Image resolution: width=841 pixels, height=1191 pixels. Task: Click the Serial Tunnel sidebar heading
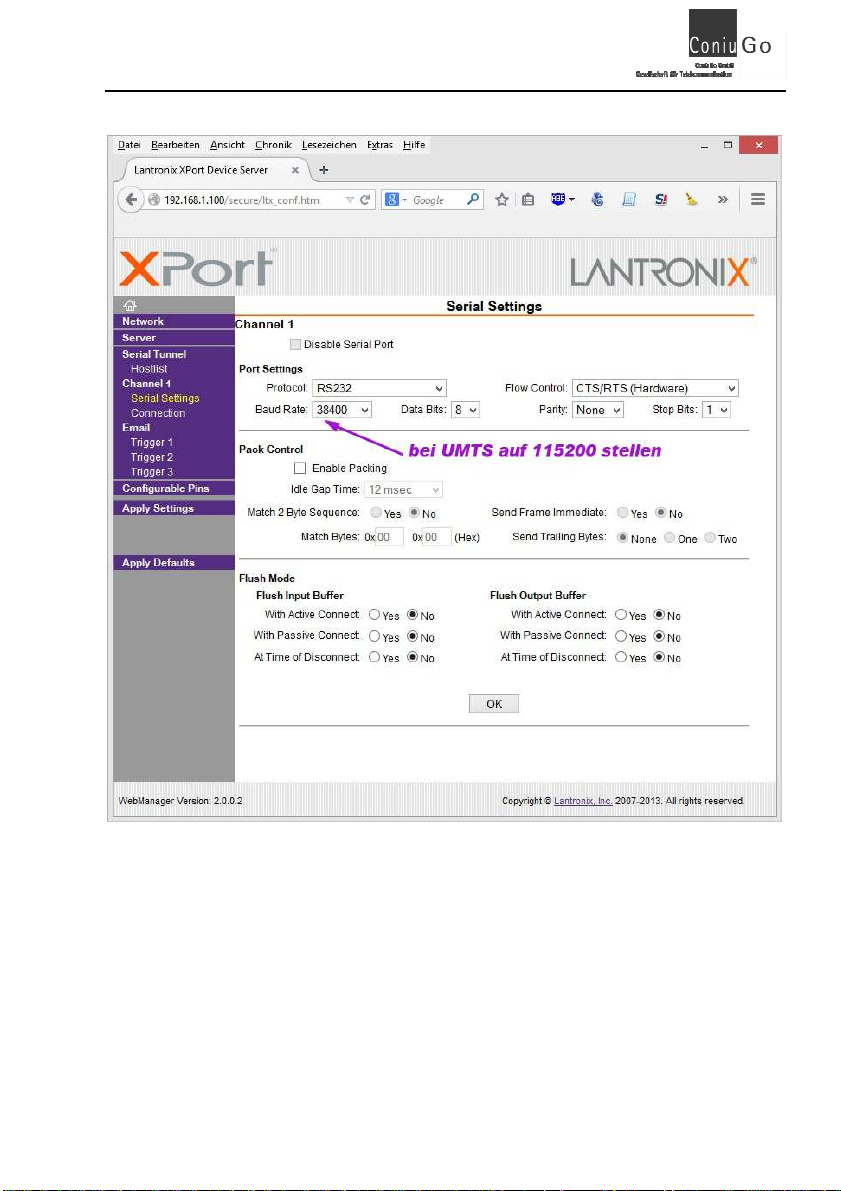coord(154,354)
